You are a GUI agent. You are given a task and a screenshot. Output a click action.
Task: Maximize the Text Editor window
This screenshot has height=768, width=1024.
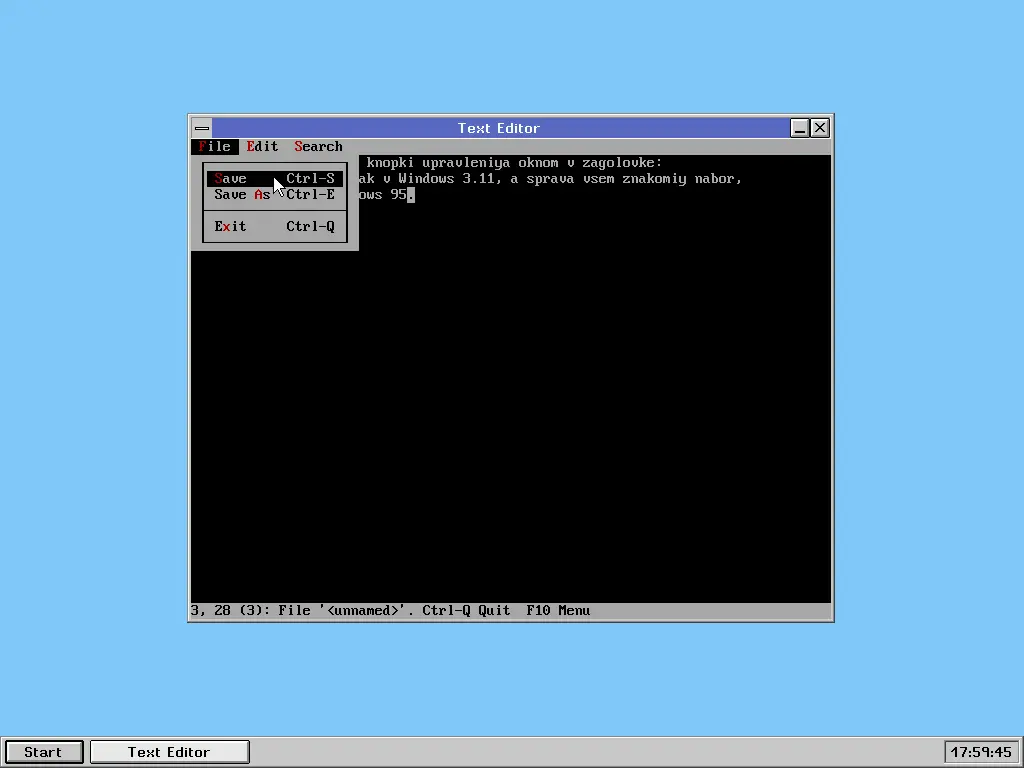click(x=800, y=128)
